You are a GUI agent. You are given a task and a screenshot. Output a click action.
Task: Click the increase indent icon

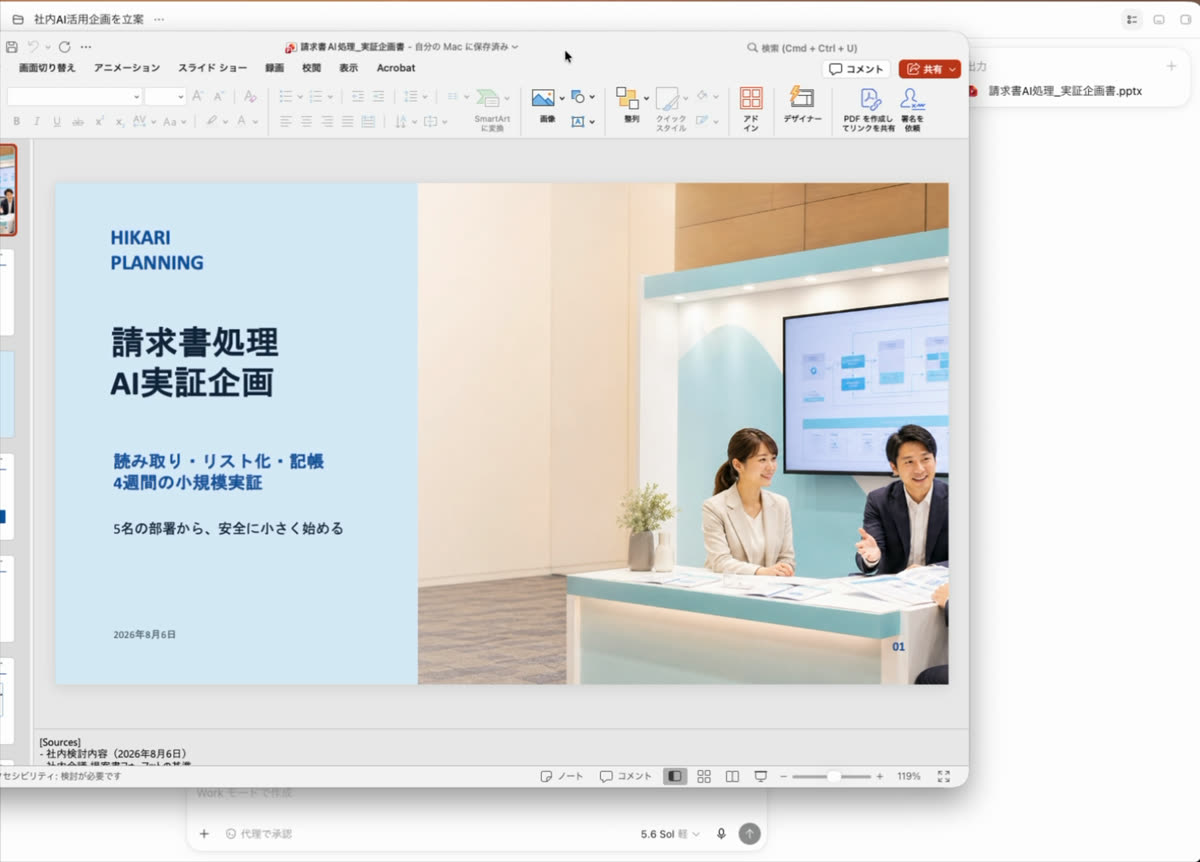378,96
